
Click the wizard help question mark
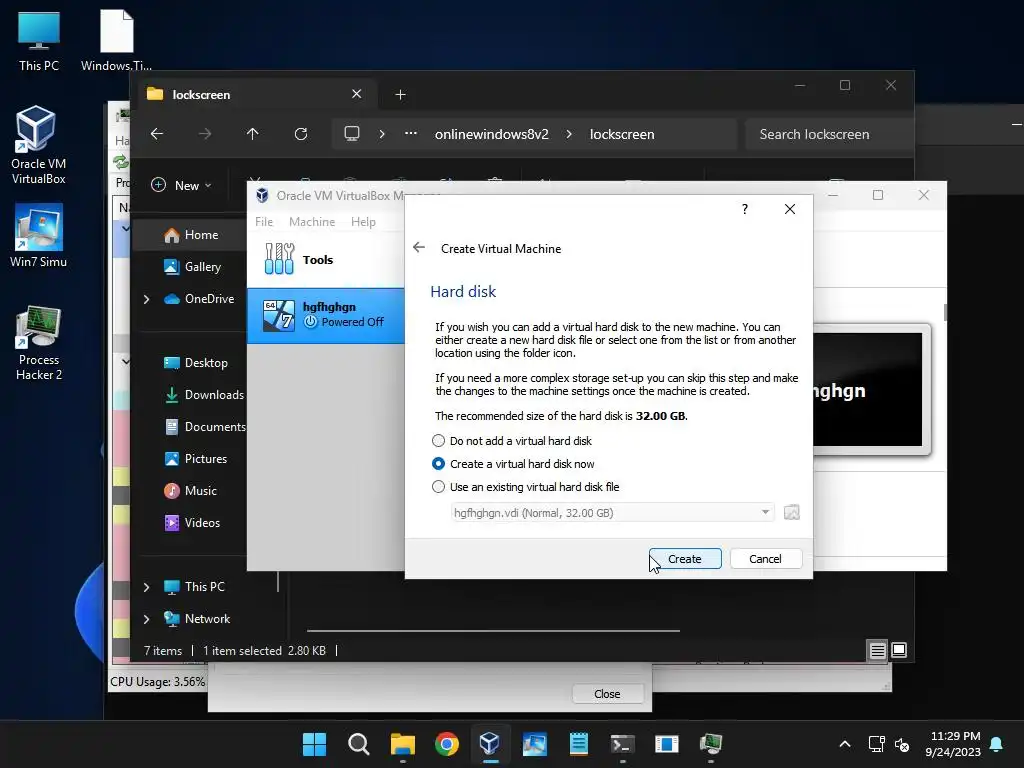click(x=744, y=209)
